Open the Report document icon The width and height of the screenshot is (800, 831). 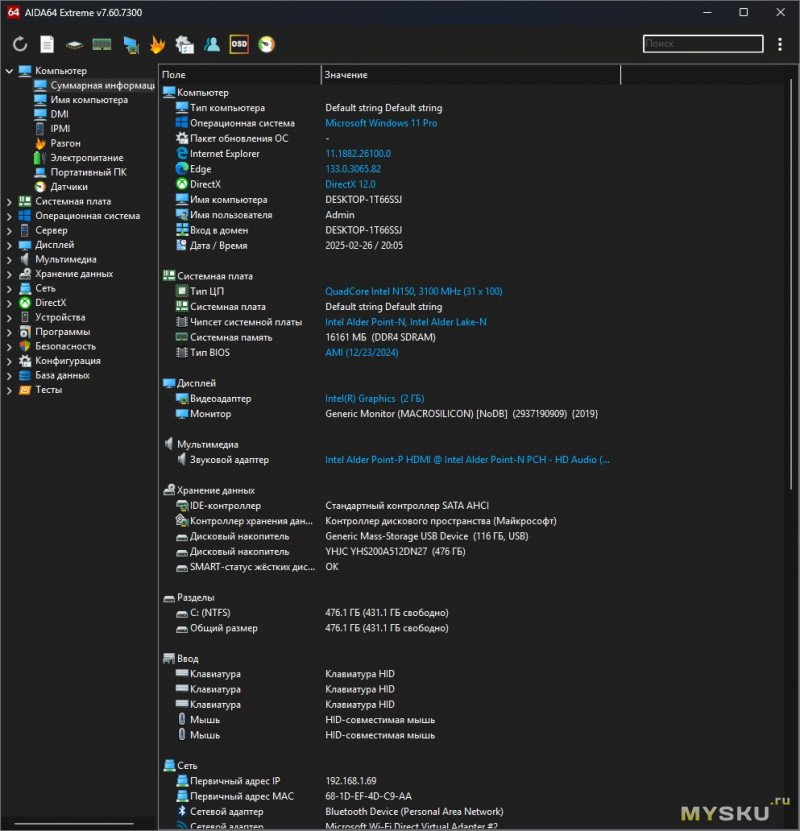[47, 44]
